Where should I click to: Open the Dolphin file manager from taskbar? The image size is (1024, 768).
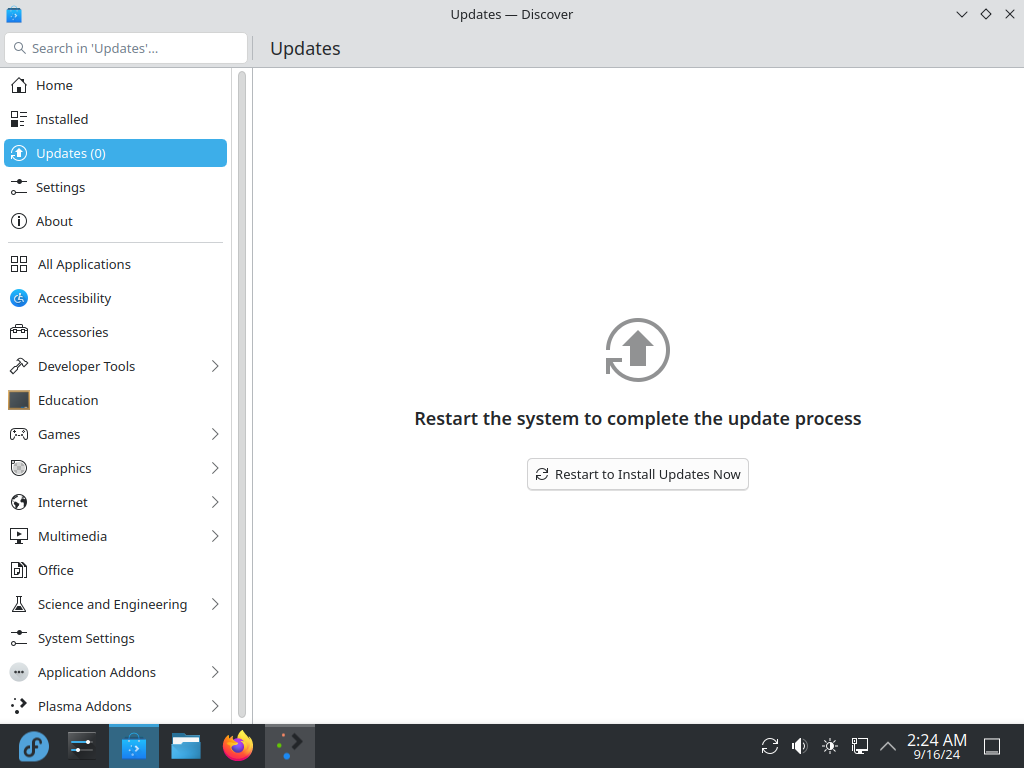(186, 746)
